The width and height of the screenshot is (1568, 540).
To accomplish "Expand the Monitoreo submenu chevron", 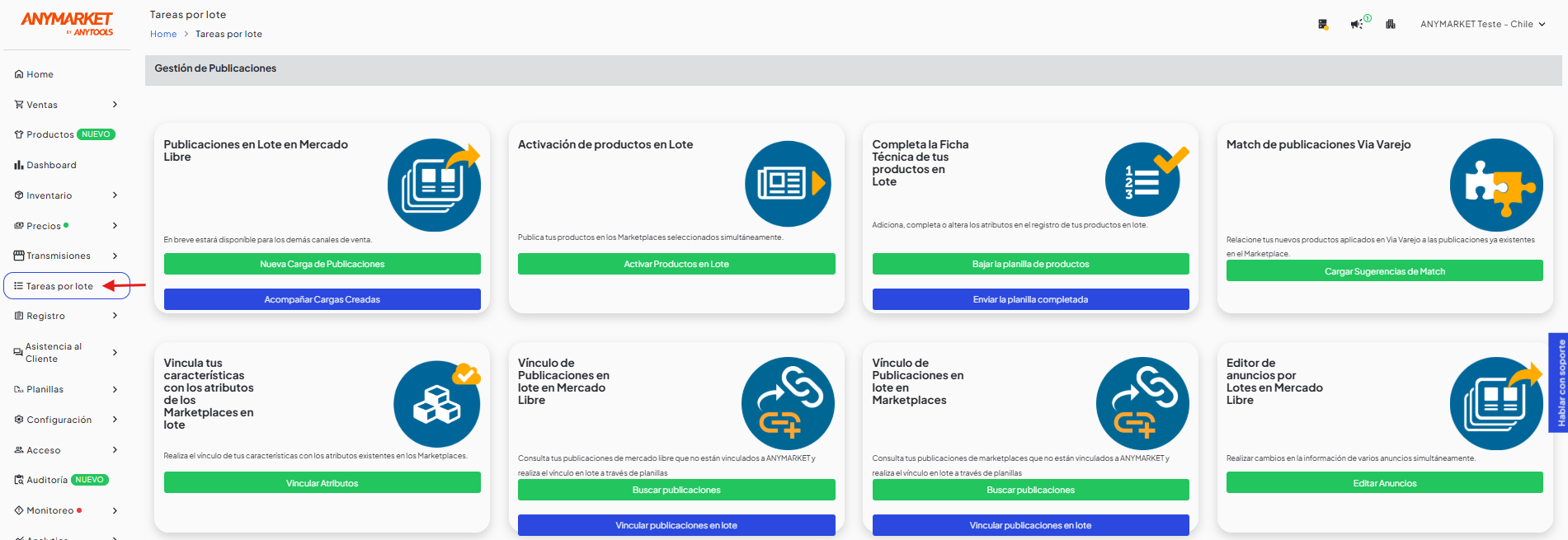I will (x=115, y=510).
